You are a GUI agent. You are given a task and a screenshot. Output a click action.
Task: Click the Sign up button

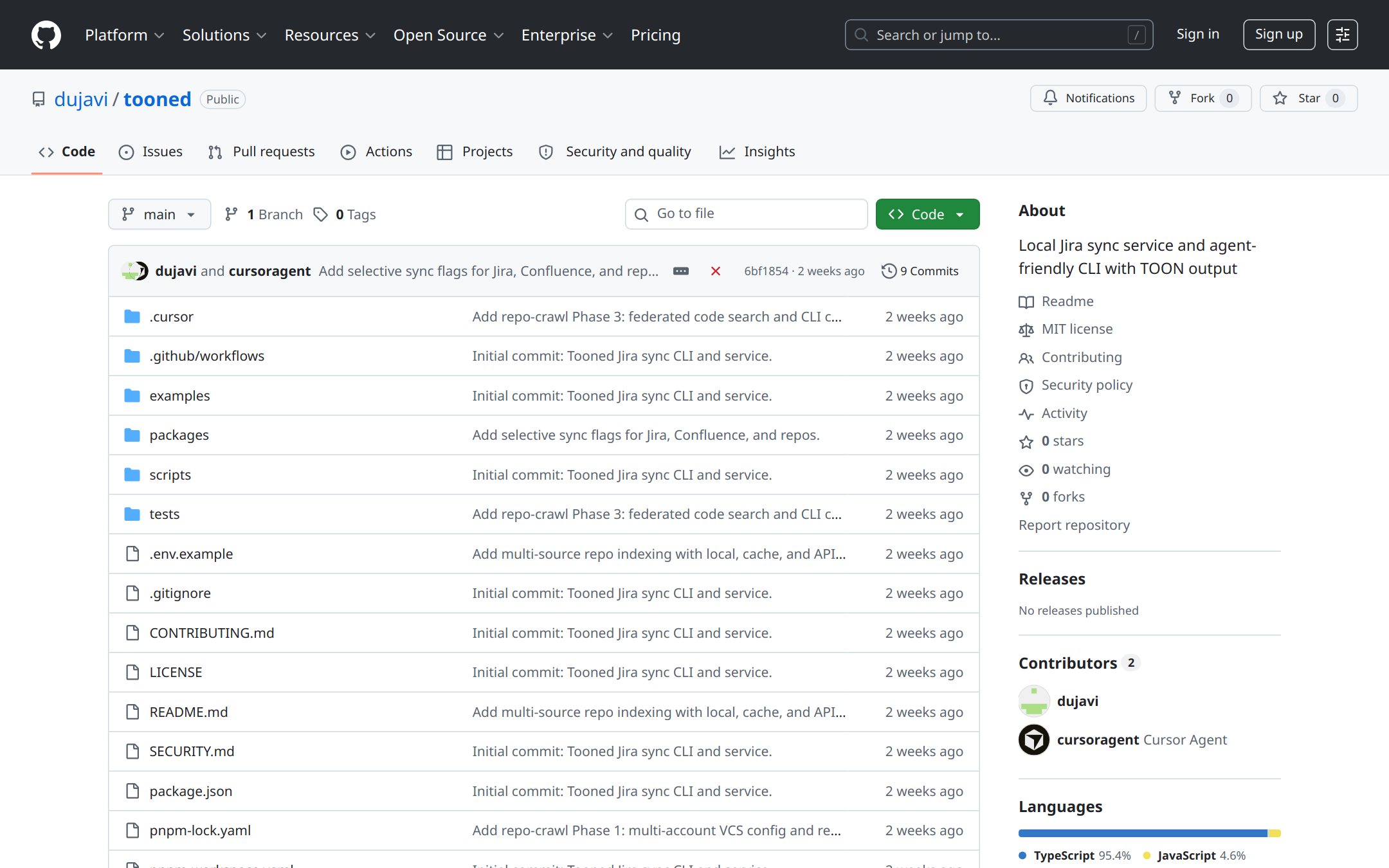point(1279,35)
